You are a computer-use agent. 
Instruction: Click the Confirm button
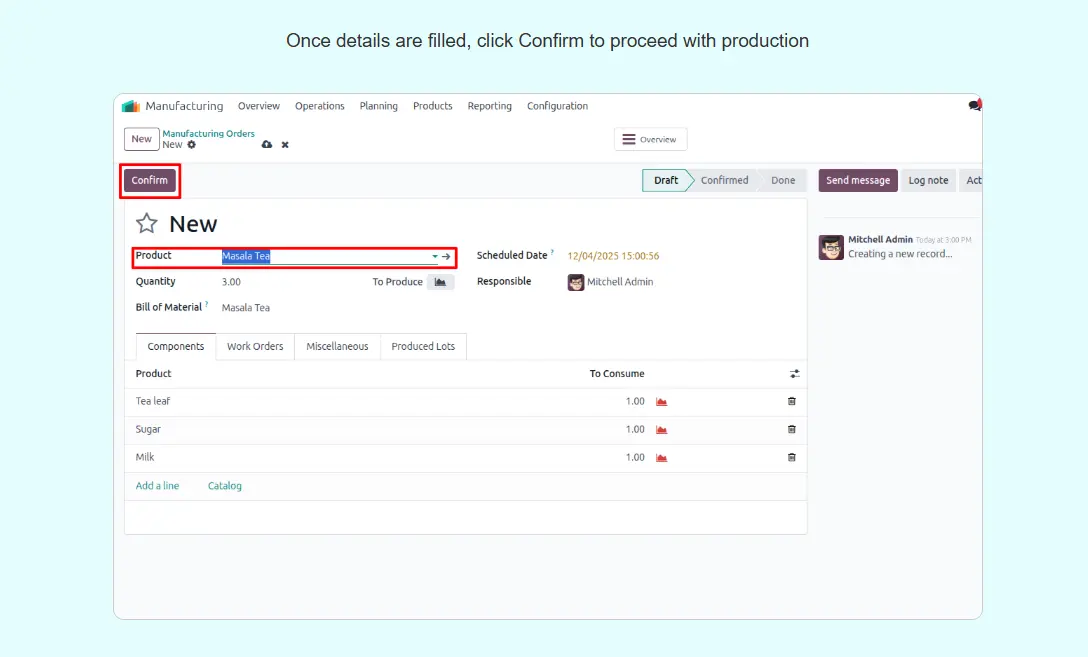tap(150, 180)
